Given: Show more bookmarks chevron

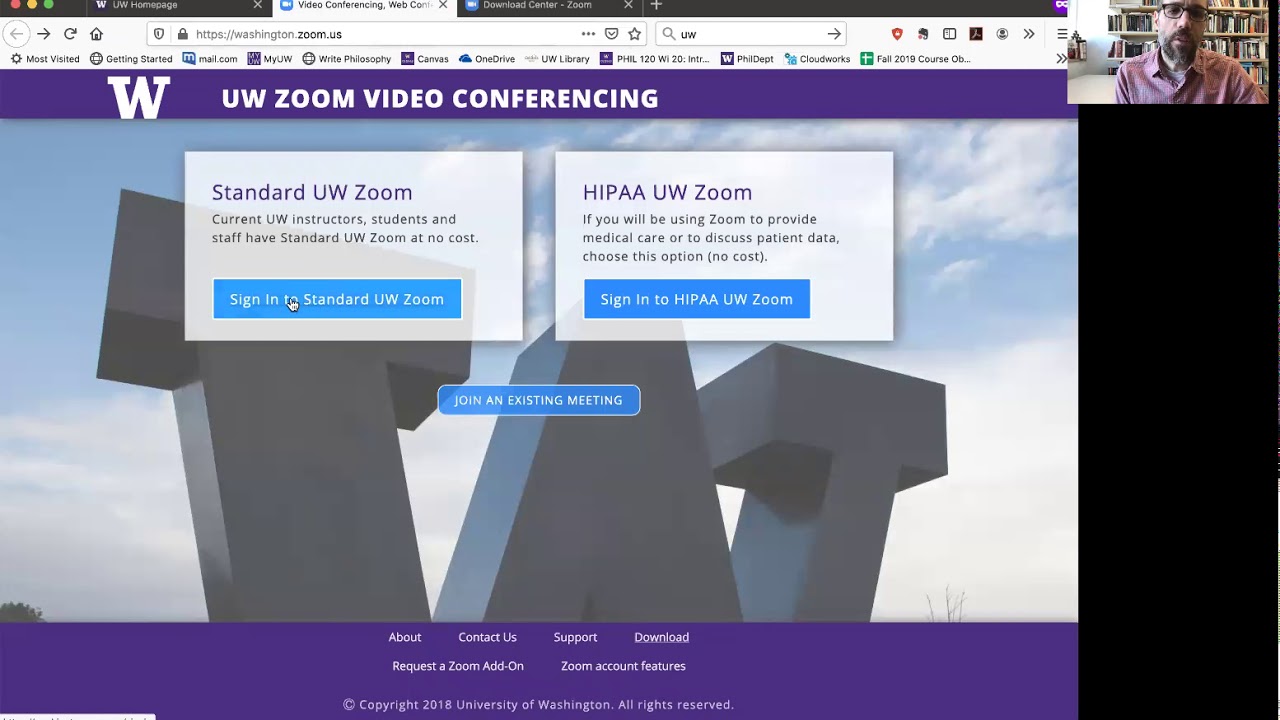Looking at the screenshot, I should 1061,59.
